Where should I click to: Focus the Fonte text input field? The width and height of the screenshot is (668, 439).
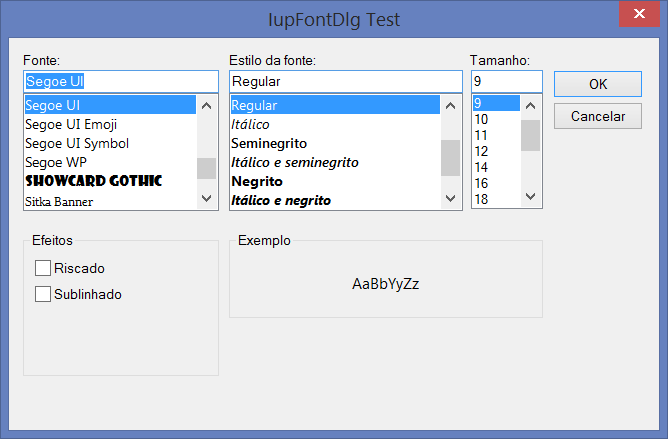tap(121, 81)
